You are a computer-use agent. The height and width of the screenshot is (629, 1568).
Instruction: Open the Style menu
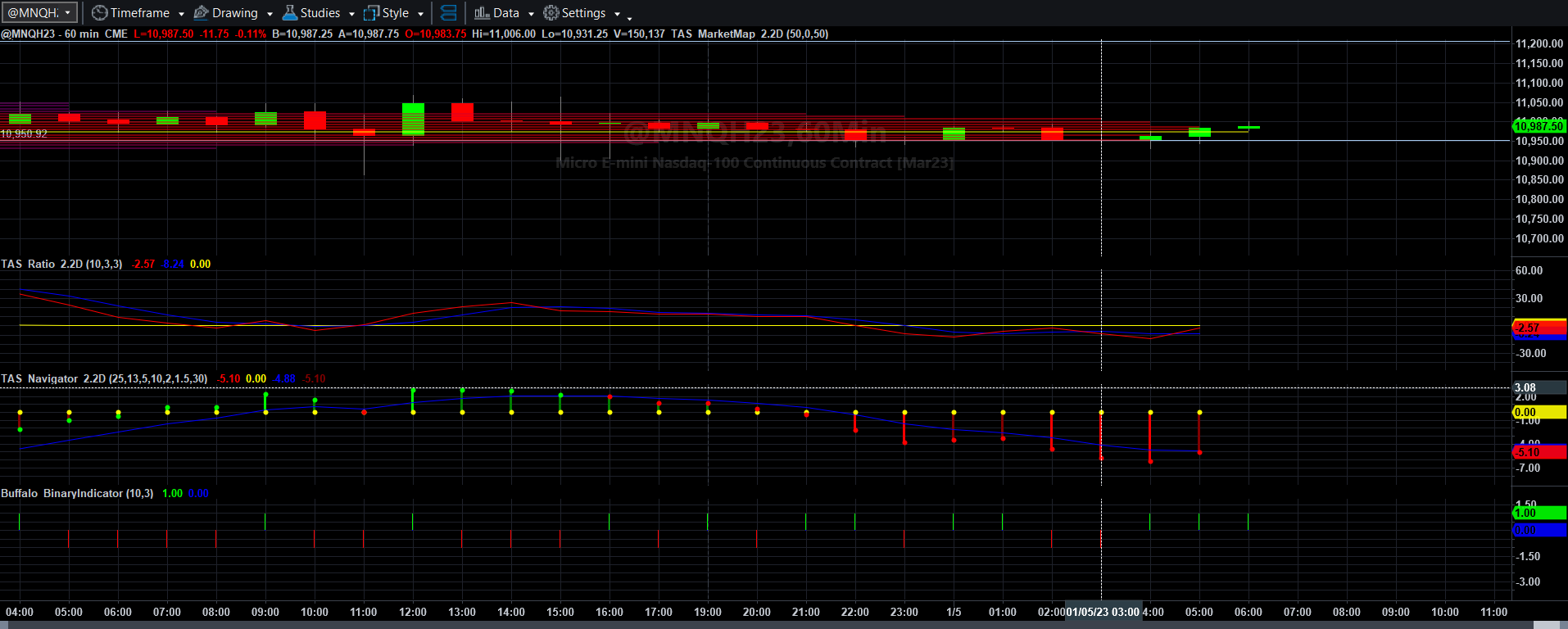pyautogui.click(x=395, y=13)
